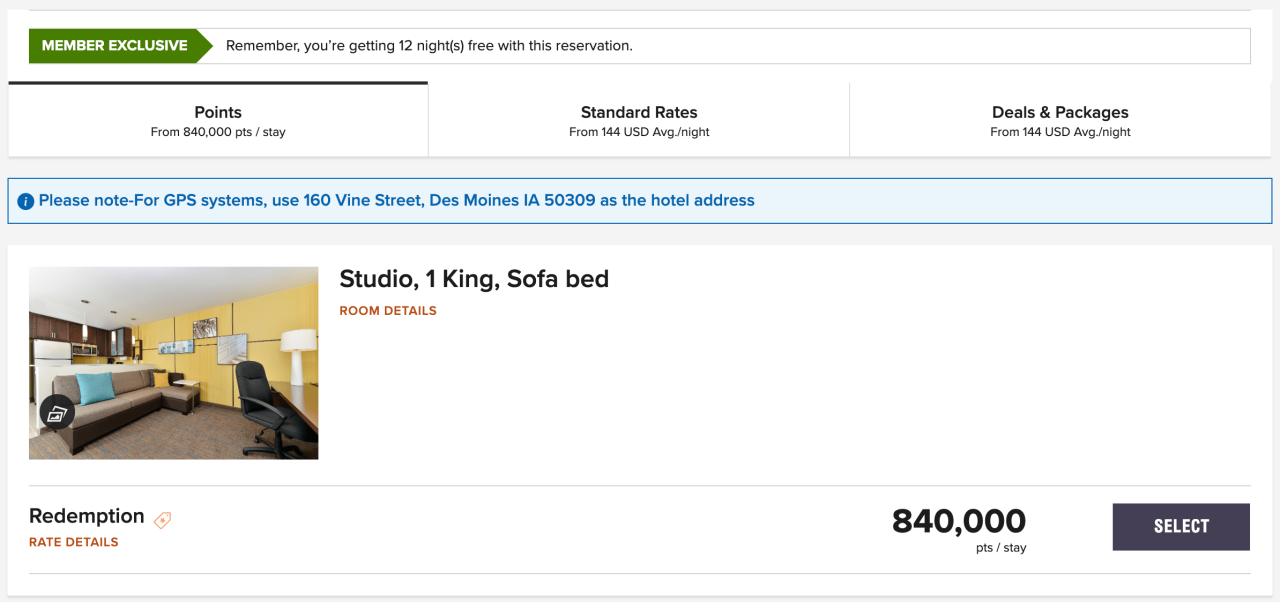Image resolution: width=1280 pixels, height=602 pixels.
Task: Click From 840,000 pts / stay under Points
Action: coord(218,132)
